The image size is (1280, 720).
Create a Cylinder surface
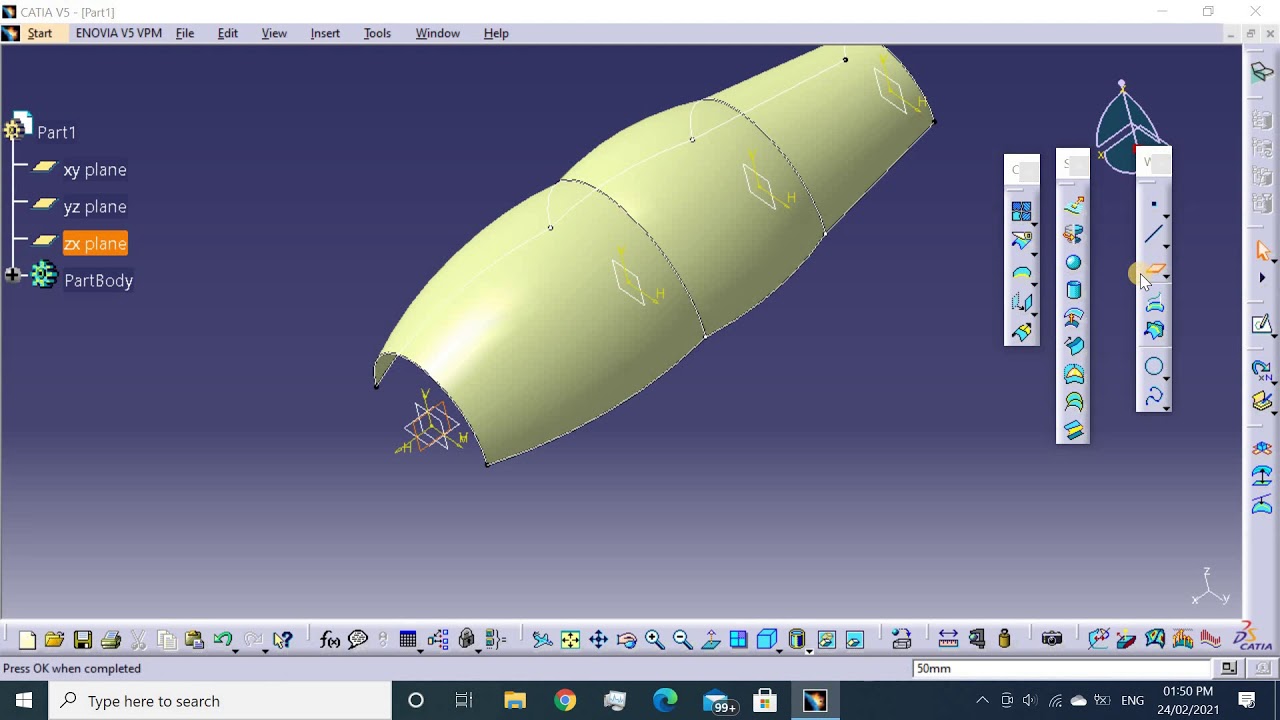tap(1073, 290)
